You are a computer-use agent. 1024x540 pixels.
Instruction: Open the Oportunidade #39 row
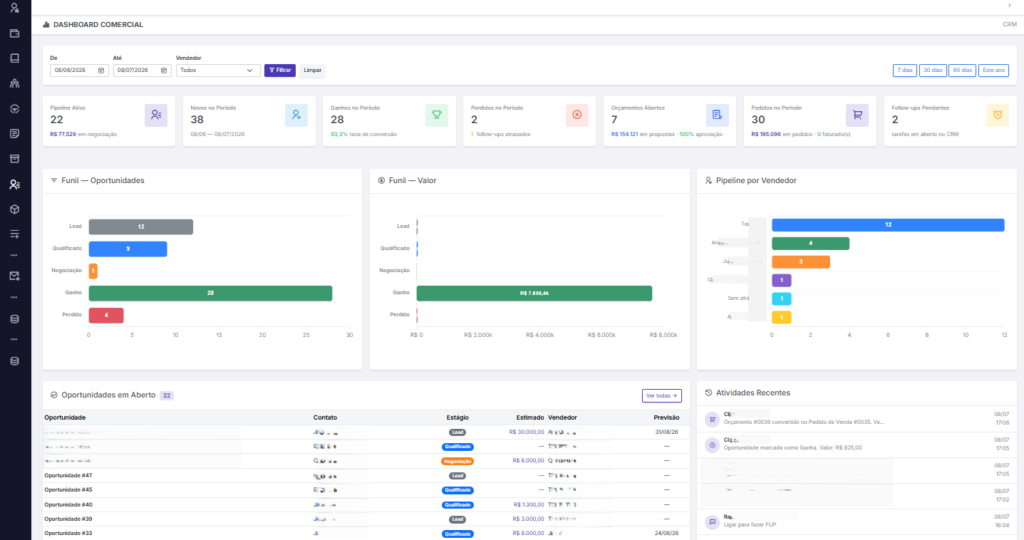point(366,519)
